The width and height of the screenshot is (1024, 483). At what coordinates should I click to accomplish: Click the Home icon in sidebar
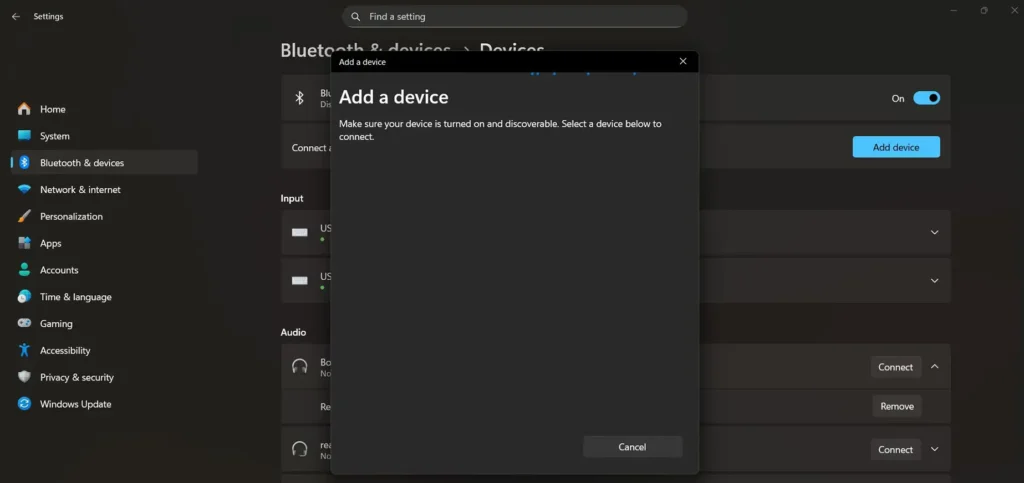24,109
